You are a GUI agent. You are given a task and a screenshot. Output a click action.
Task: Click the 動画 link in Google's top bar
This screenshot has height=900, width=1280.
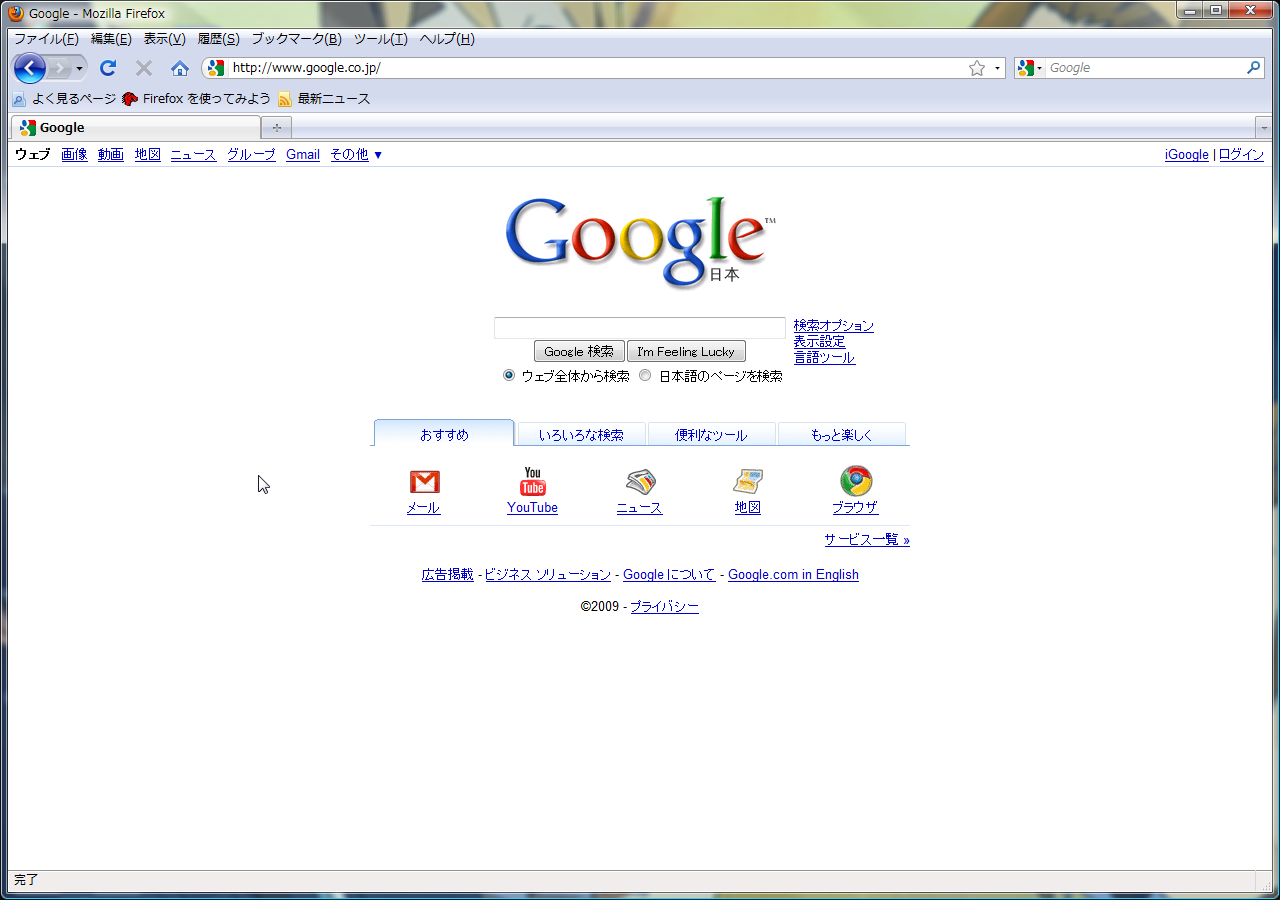point(111,154)
